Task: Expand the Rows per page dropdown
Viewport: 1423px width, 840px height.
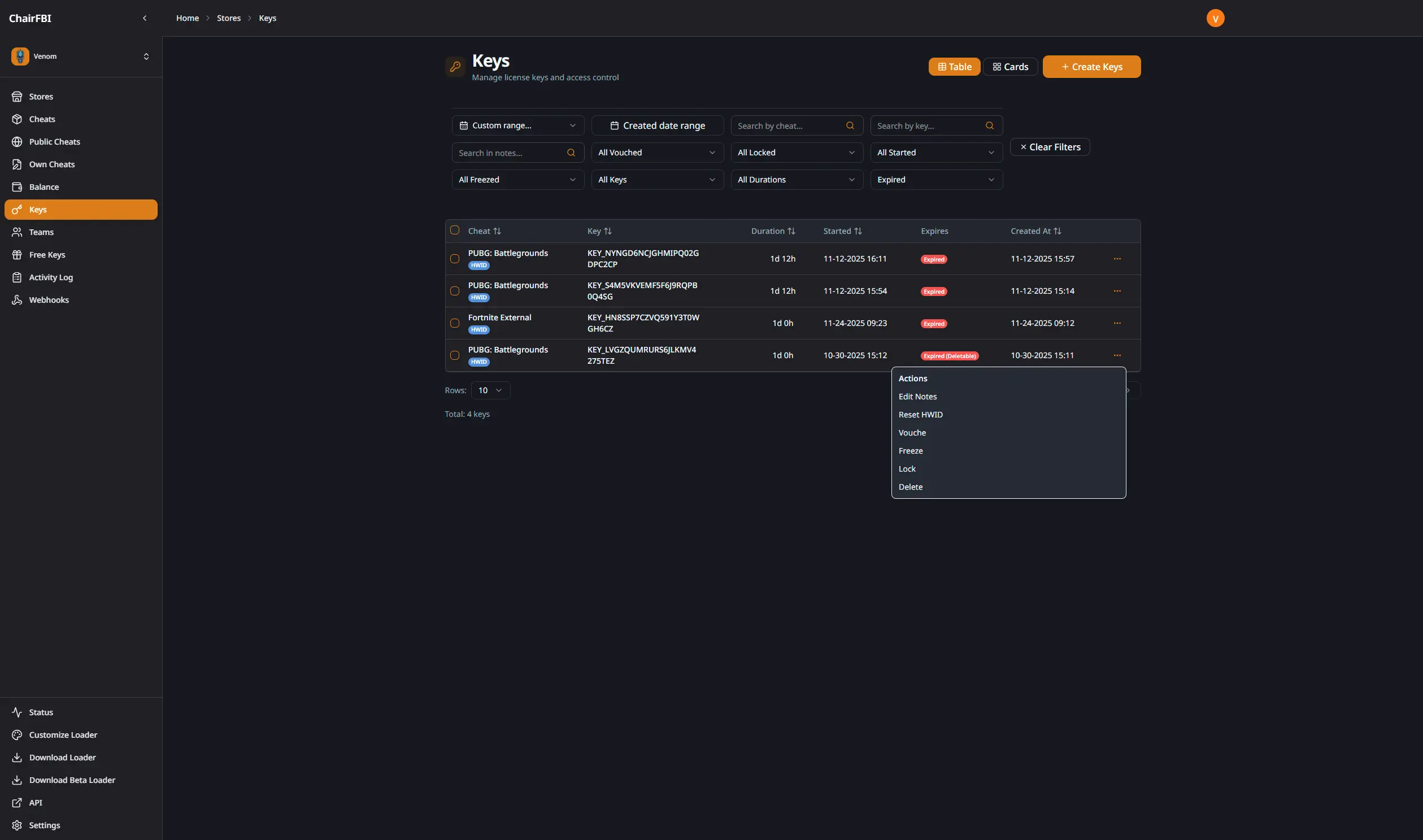Action: (490, 390)
